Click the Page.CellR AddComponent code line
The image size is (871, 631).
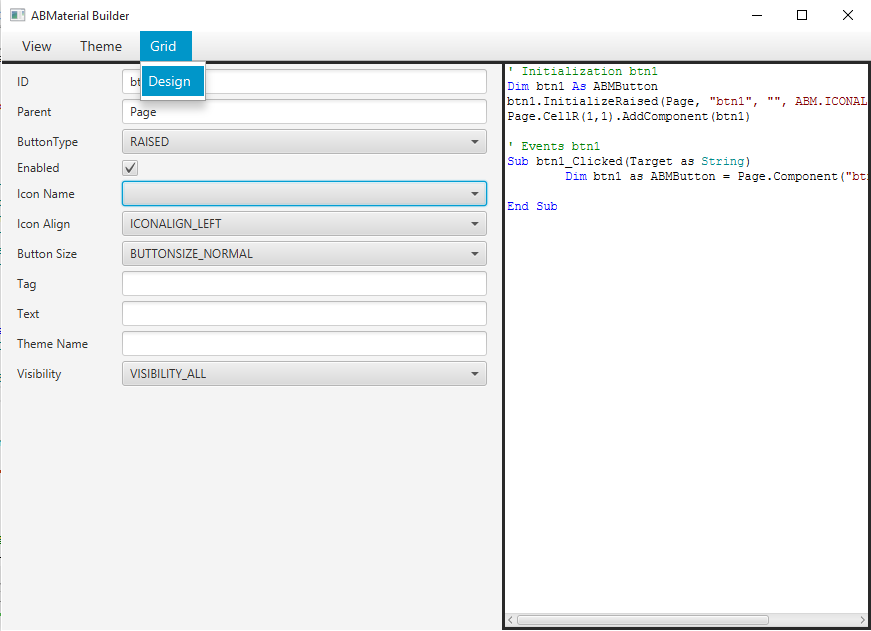coord(628,116)
